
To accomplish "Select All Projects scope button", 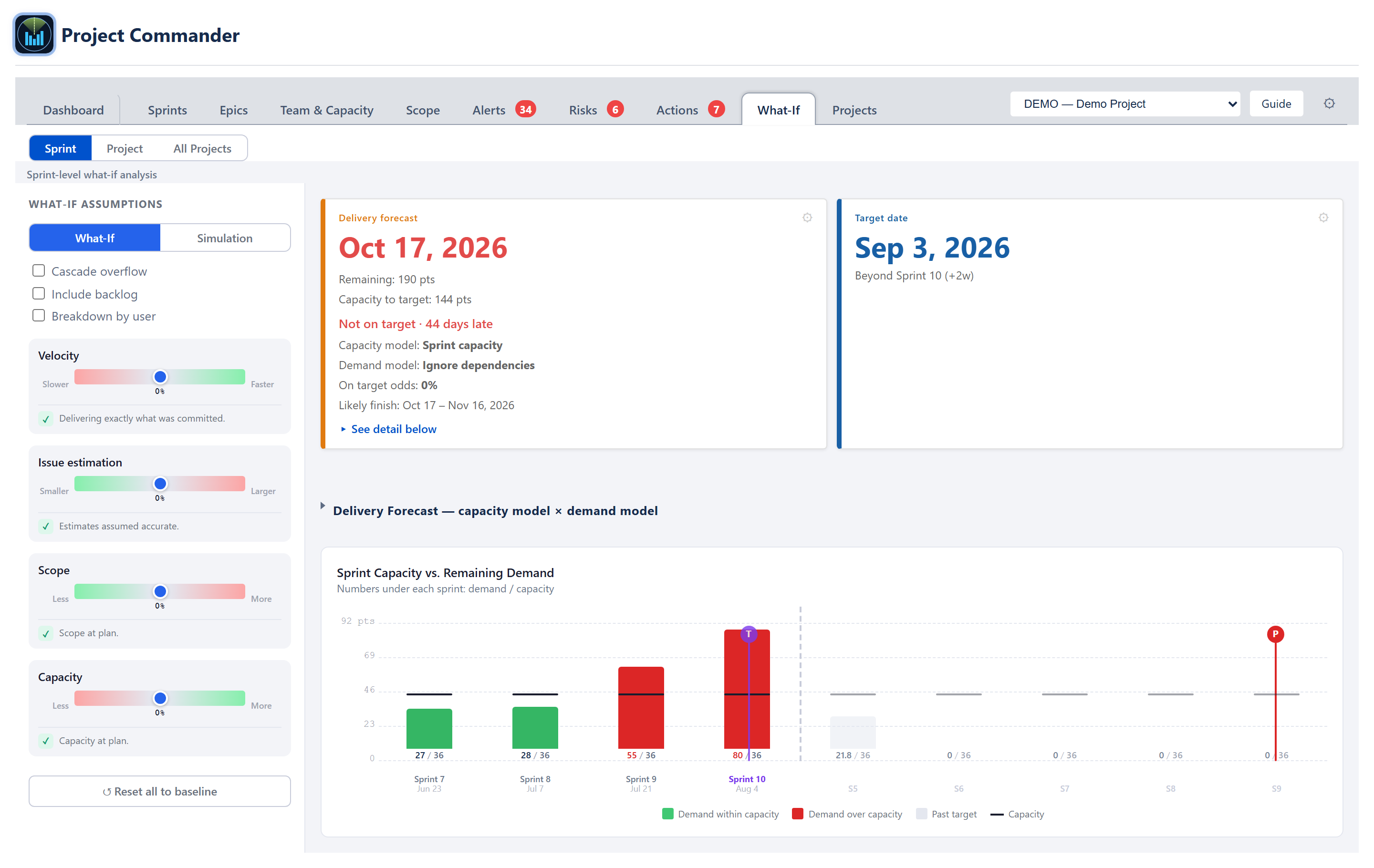I will click(x=202, y=148).
